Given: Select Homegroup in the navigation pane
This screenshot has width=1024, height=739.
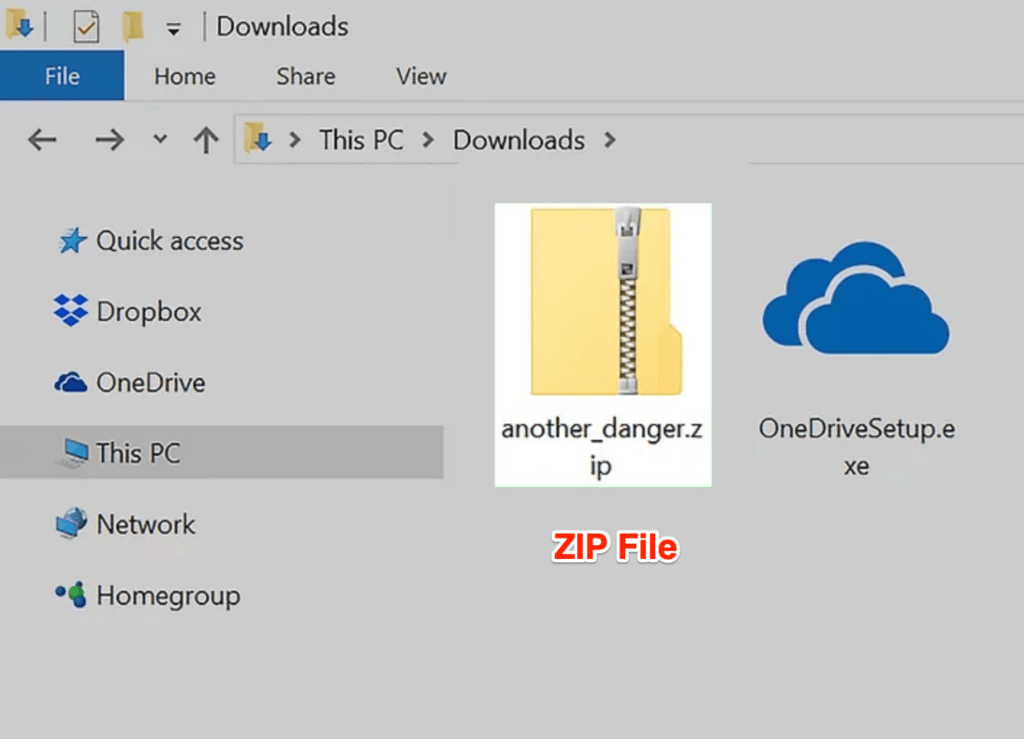Looking at the screenshot, I should (x=167, y=596).
